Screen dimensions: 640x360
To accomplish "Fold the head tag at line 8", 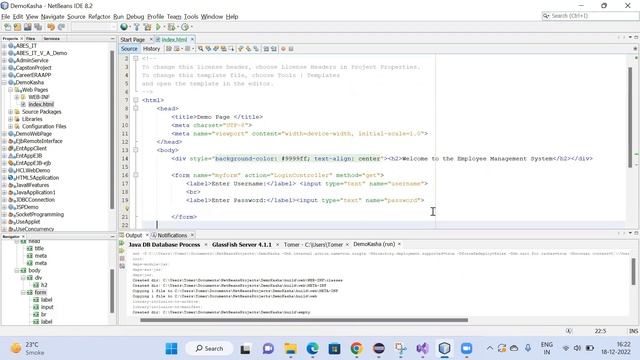I will point(136,109).
